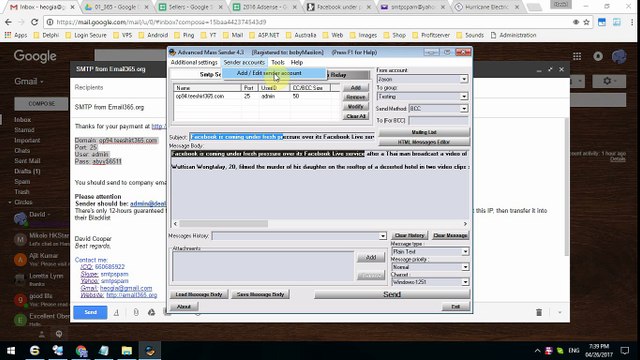The height and width of the screenshot is (360, 640).
Task: Click the Exit button in Mass Sender
Action: click(x=456, y=307)
